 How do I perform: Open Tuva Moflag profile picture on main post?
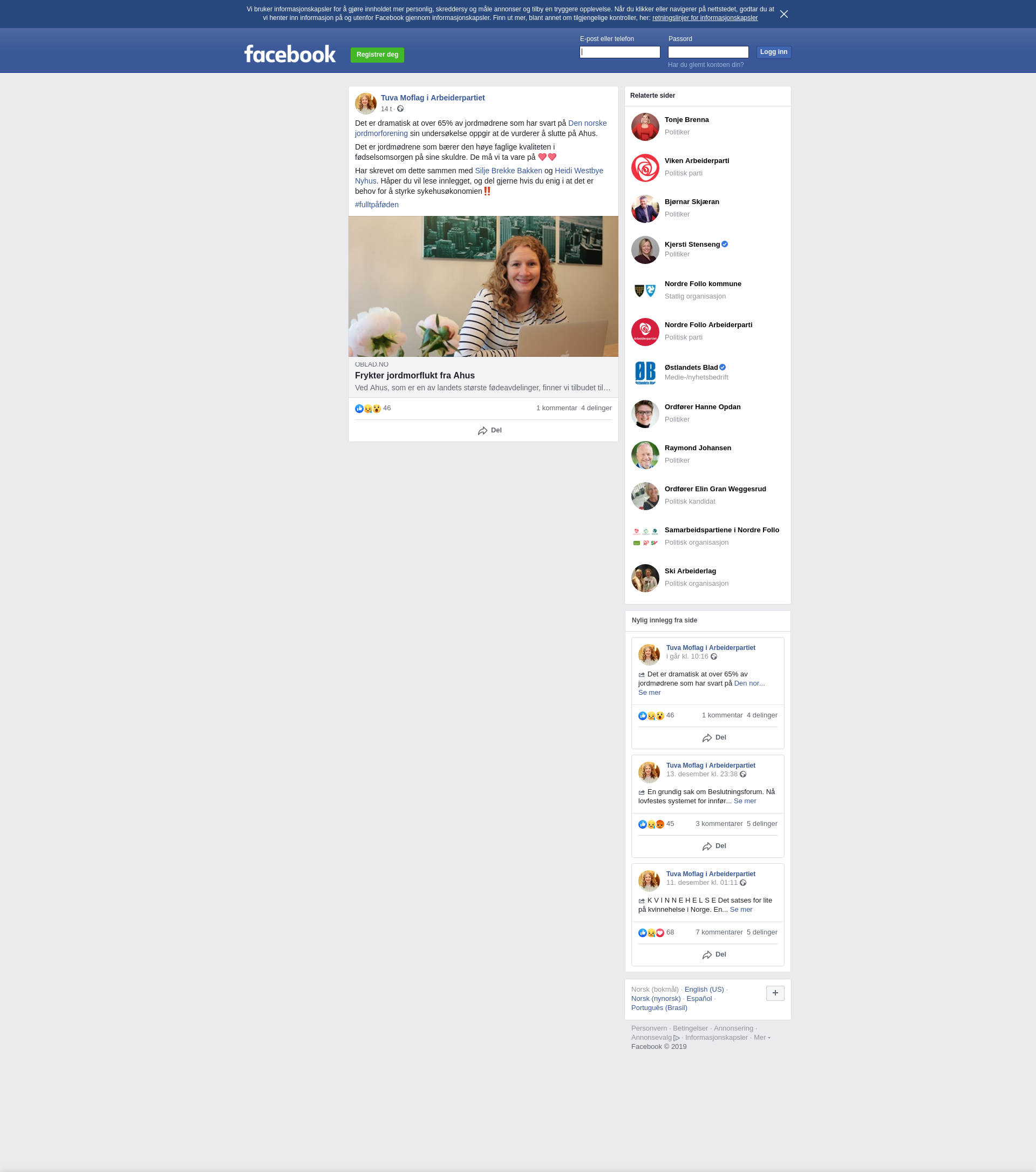[x=366, y=103]
